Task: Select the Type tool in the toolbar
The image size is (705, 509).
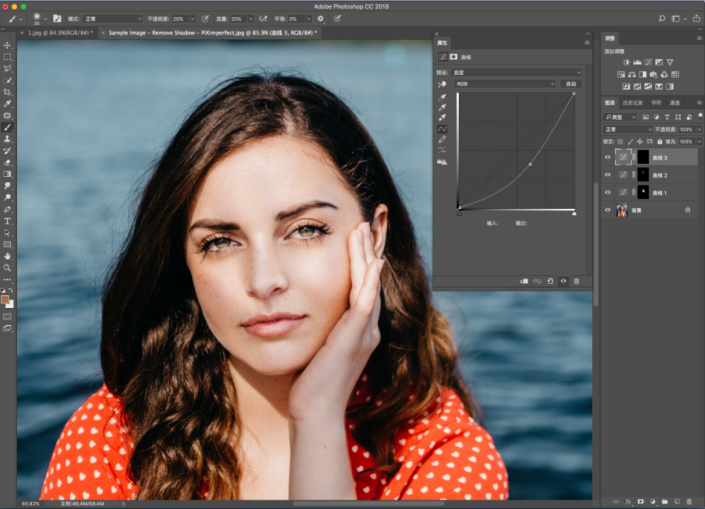Action: (x=8, y=221)
